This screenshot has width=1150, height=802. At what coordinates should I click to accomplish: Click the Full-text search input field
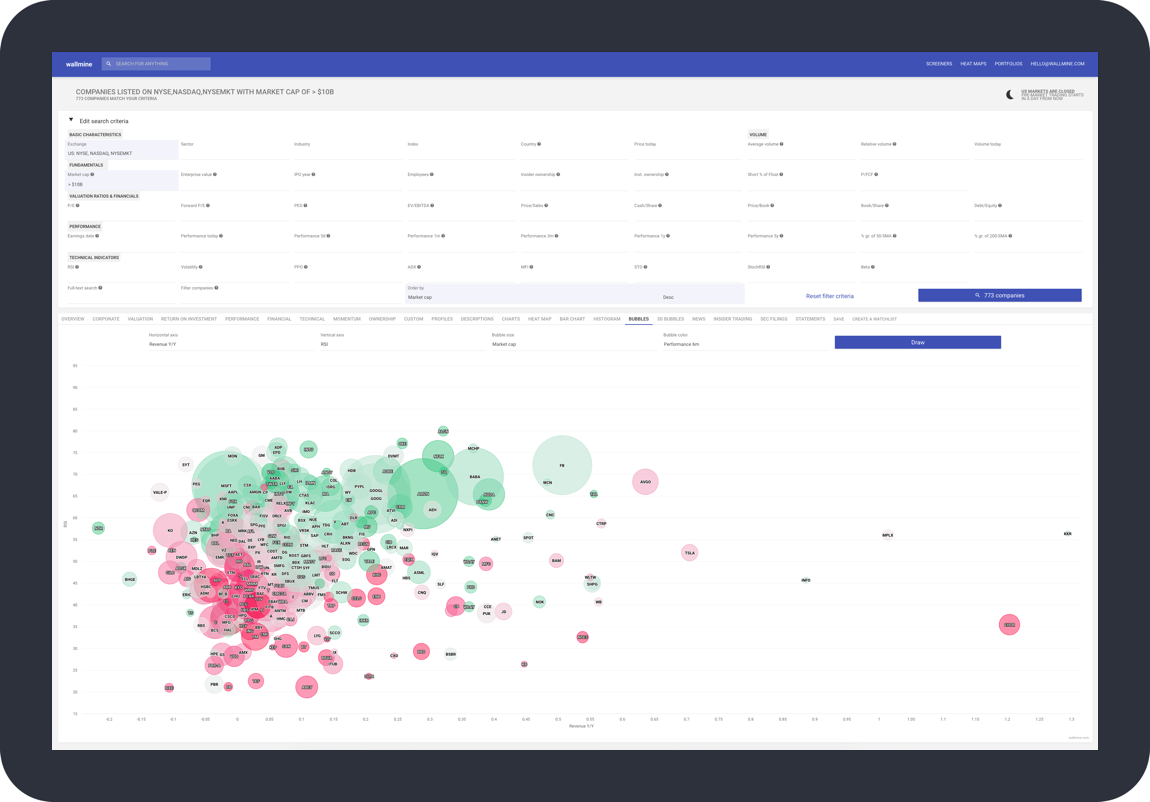(122, 297)
